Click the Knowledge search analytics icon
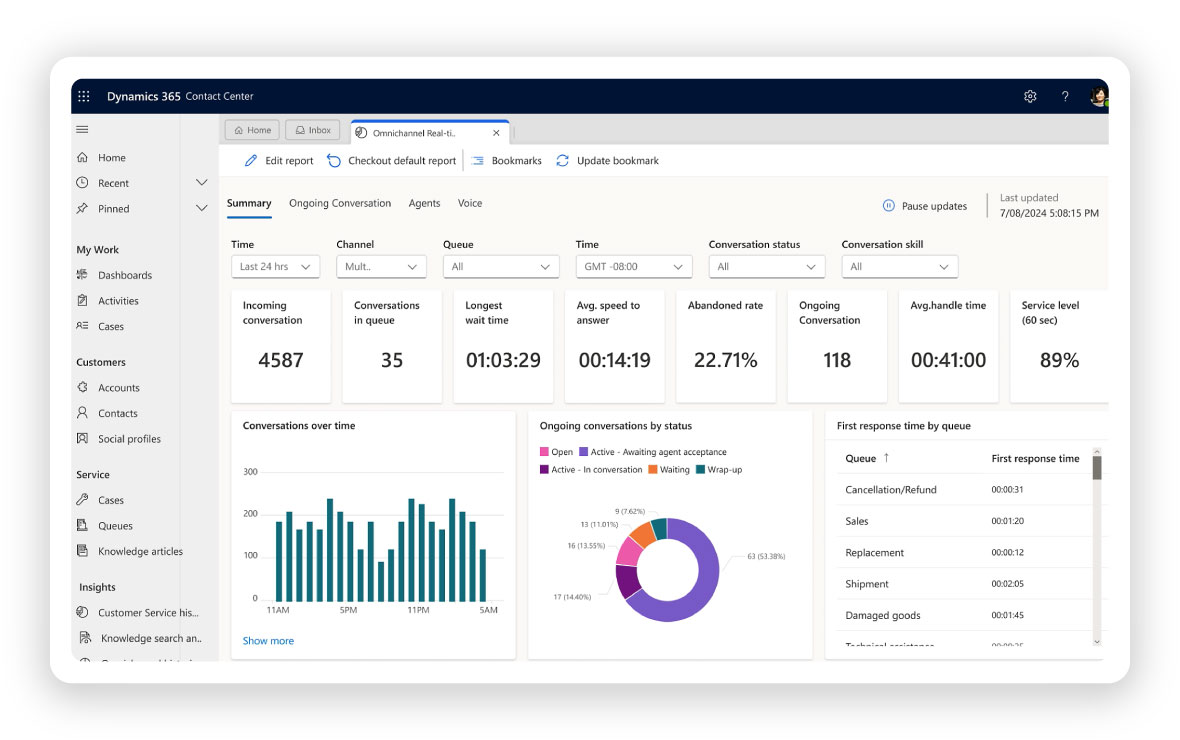1180x740 pixels. (85, 638)
